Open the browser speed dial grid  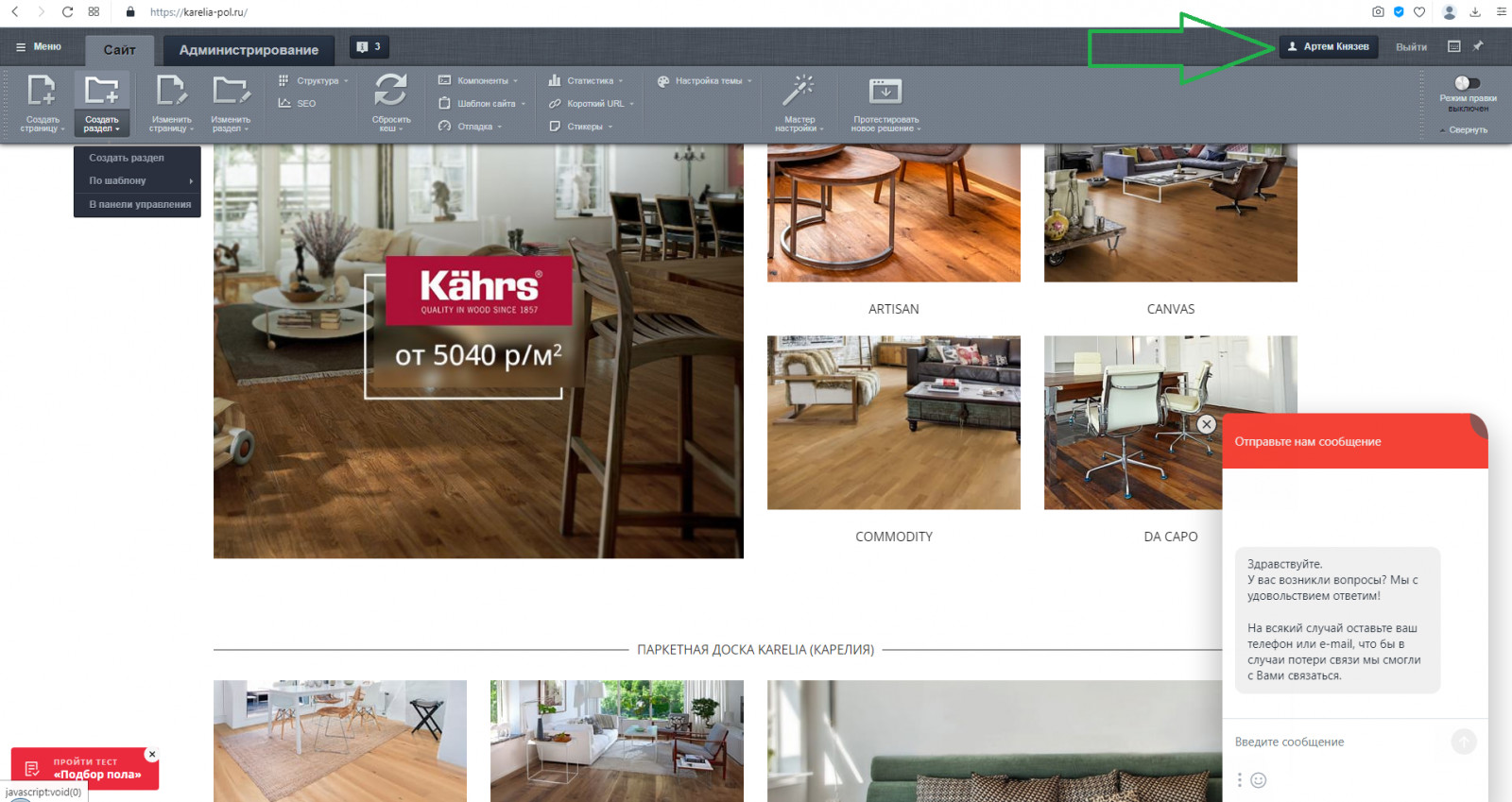tap(94, 12)
